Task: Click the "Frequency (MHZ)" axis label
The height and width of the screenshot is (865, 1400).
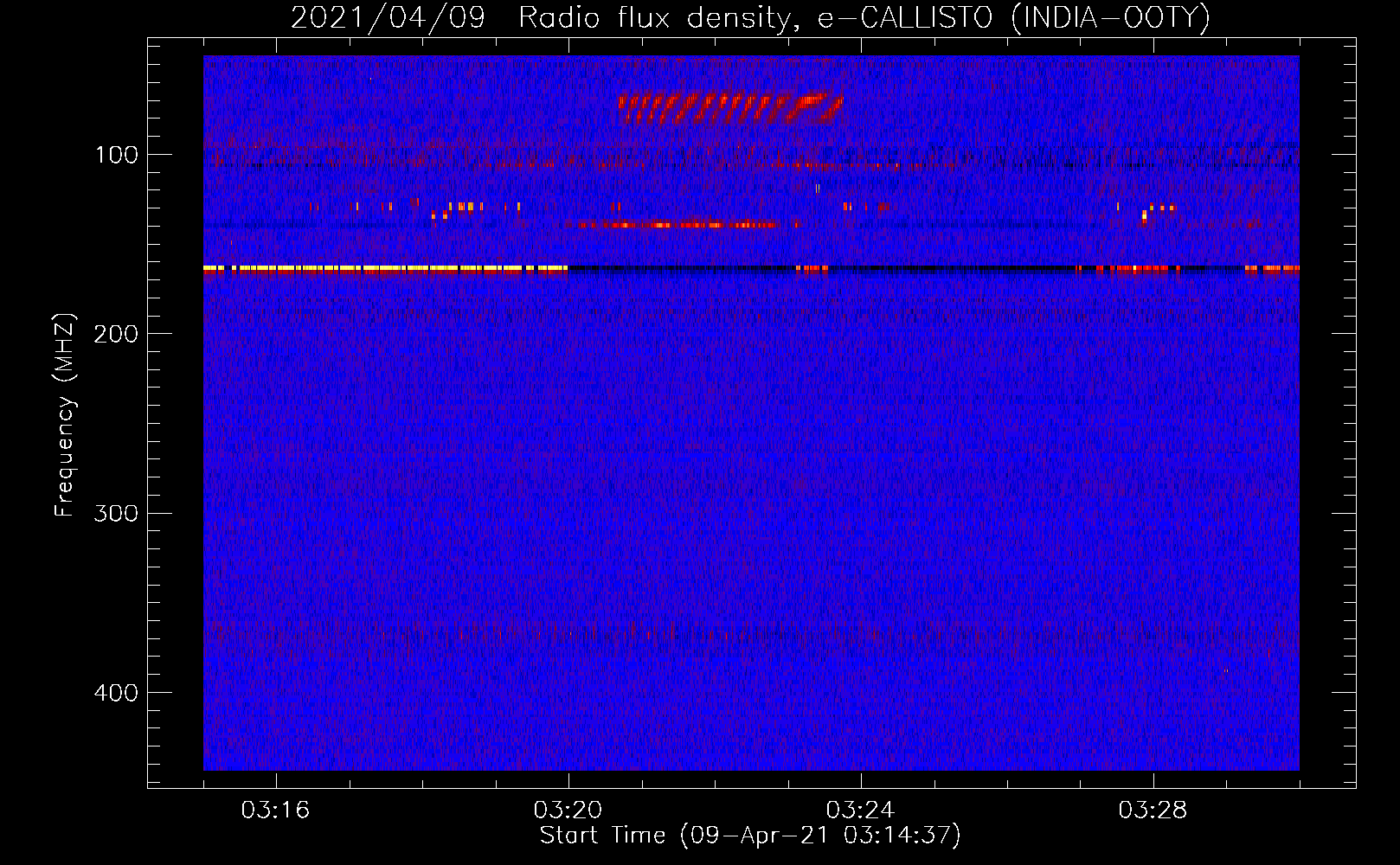Action: pos(65,415)
